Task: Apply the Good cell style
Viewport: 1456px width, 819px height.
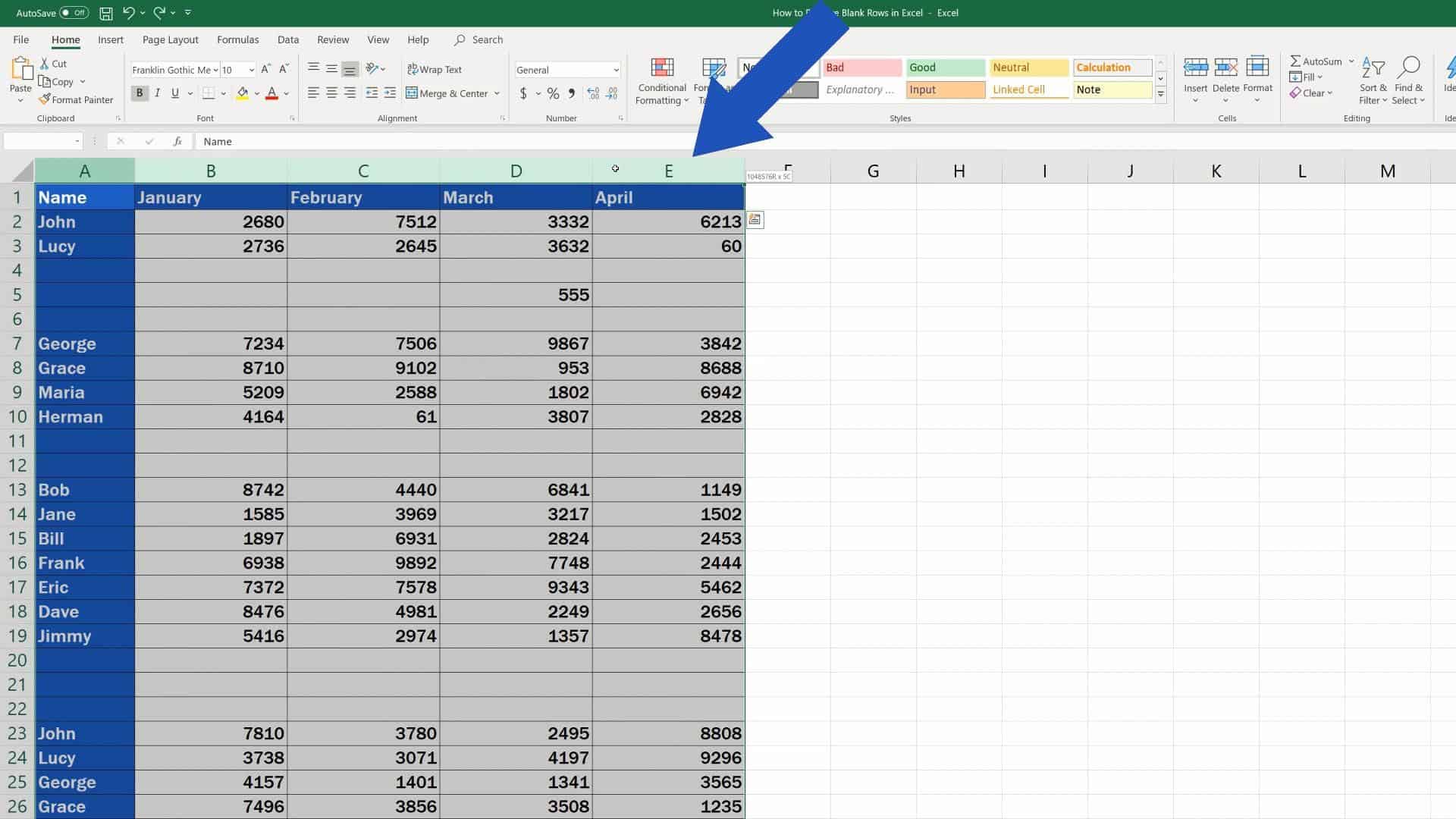Action: pos(944,67)
